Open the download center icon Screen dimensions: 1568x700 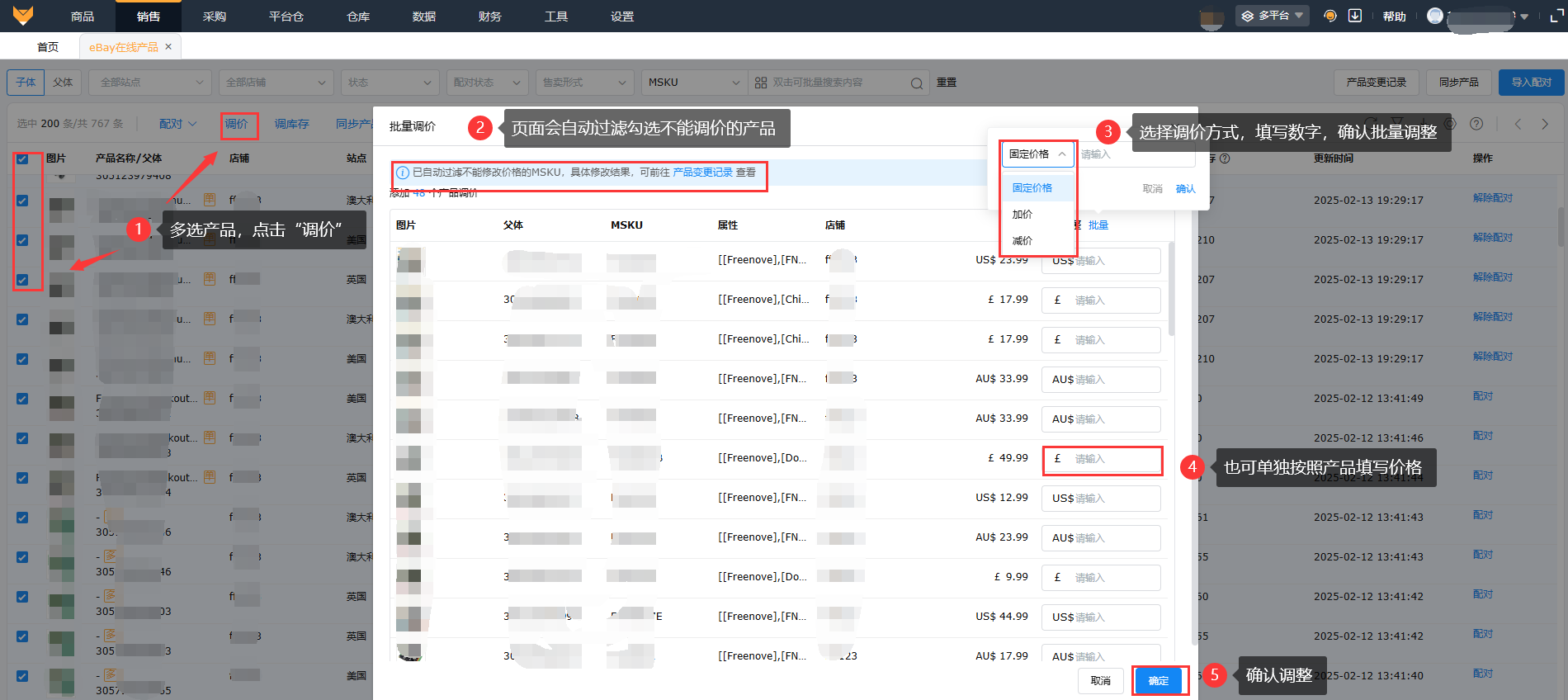(x=1355, y=16)
